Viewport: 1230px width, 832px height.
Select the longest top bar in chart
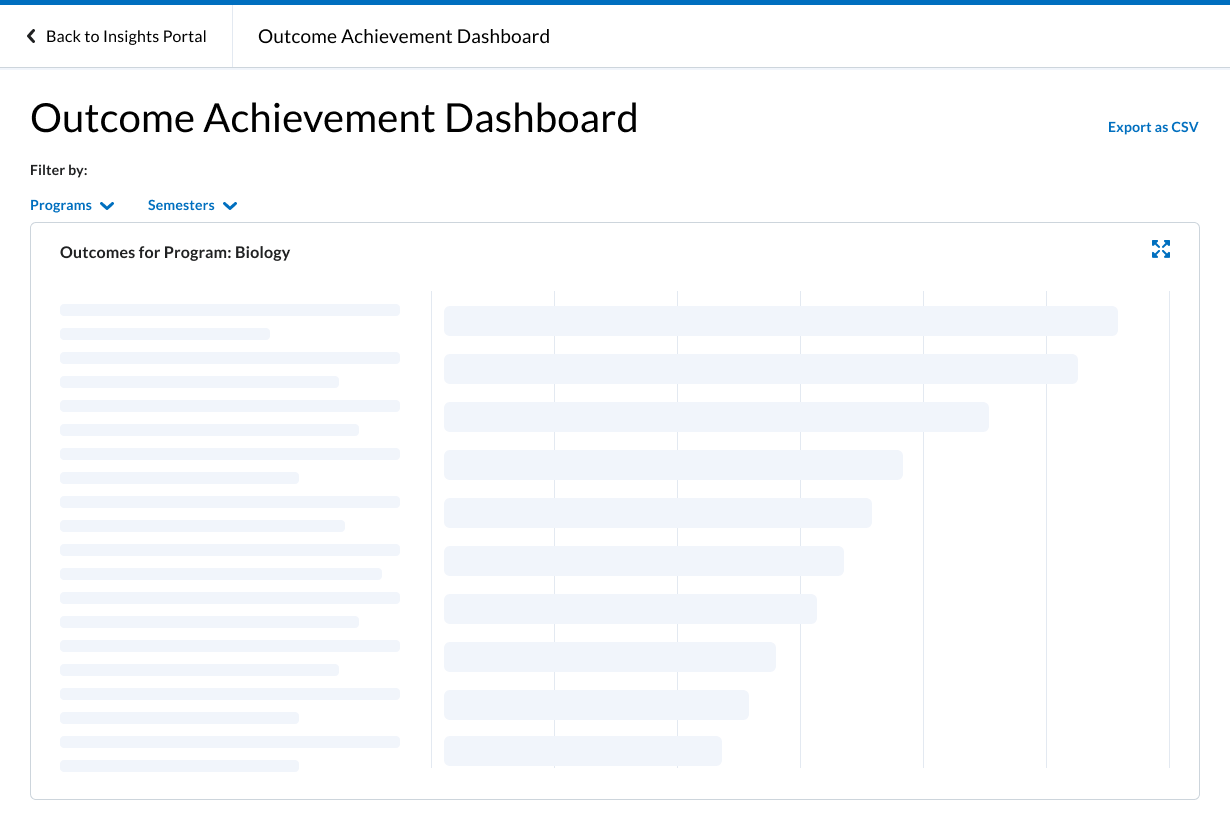(x=780, y=321)
